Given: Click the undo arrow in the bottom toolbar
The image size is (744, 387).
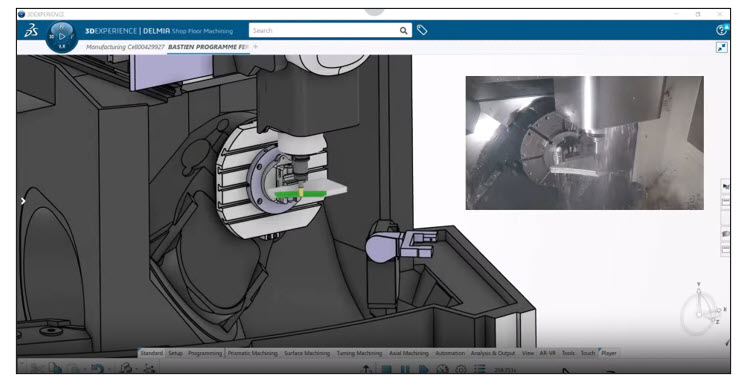Looking at the screenshot, I should (97, 369).
